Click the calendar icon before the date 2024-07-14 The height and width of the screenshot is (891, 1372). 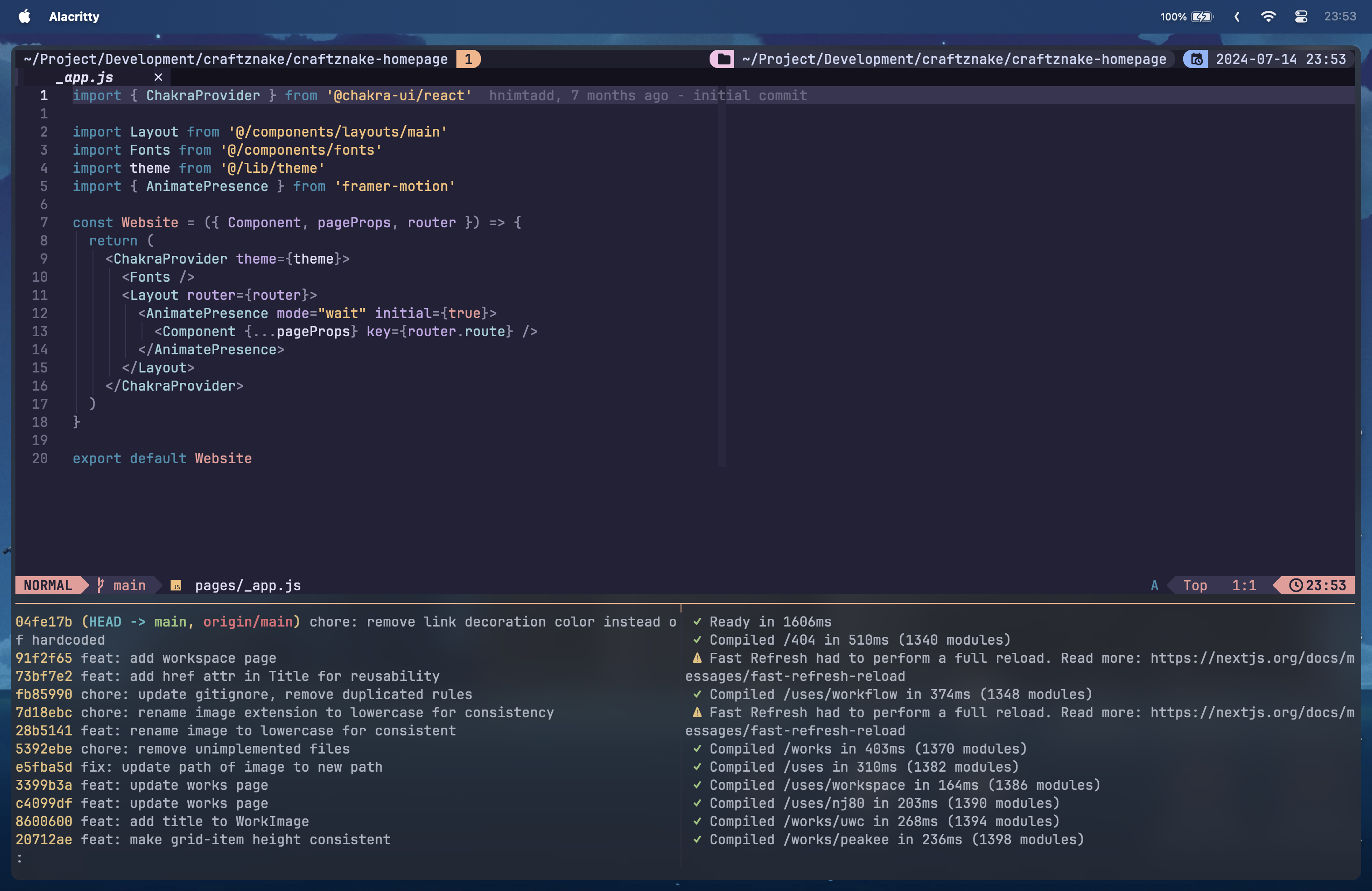tap(1196, 58)
